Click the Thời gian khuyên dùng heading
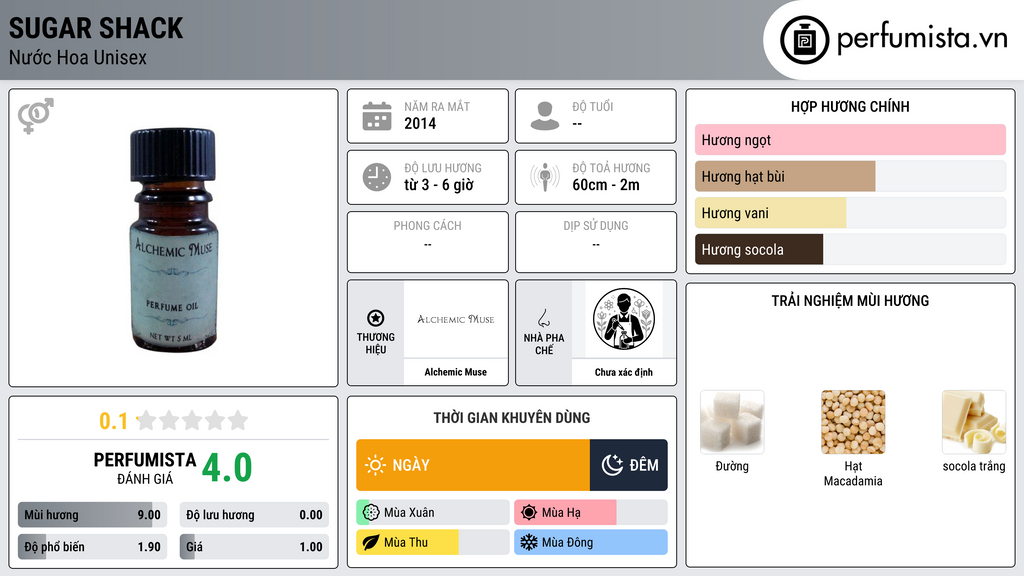 [x=512, y=418]
